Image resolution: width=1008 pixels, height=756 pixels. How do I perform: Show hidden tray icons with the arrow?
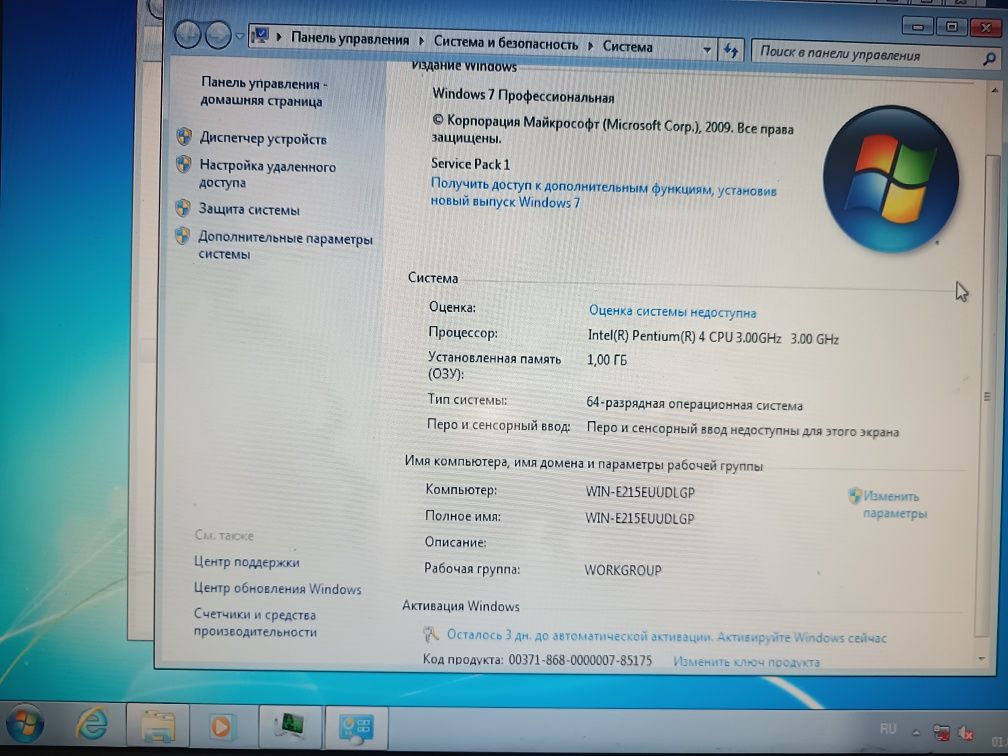[915, 732]
